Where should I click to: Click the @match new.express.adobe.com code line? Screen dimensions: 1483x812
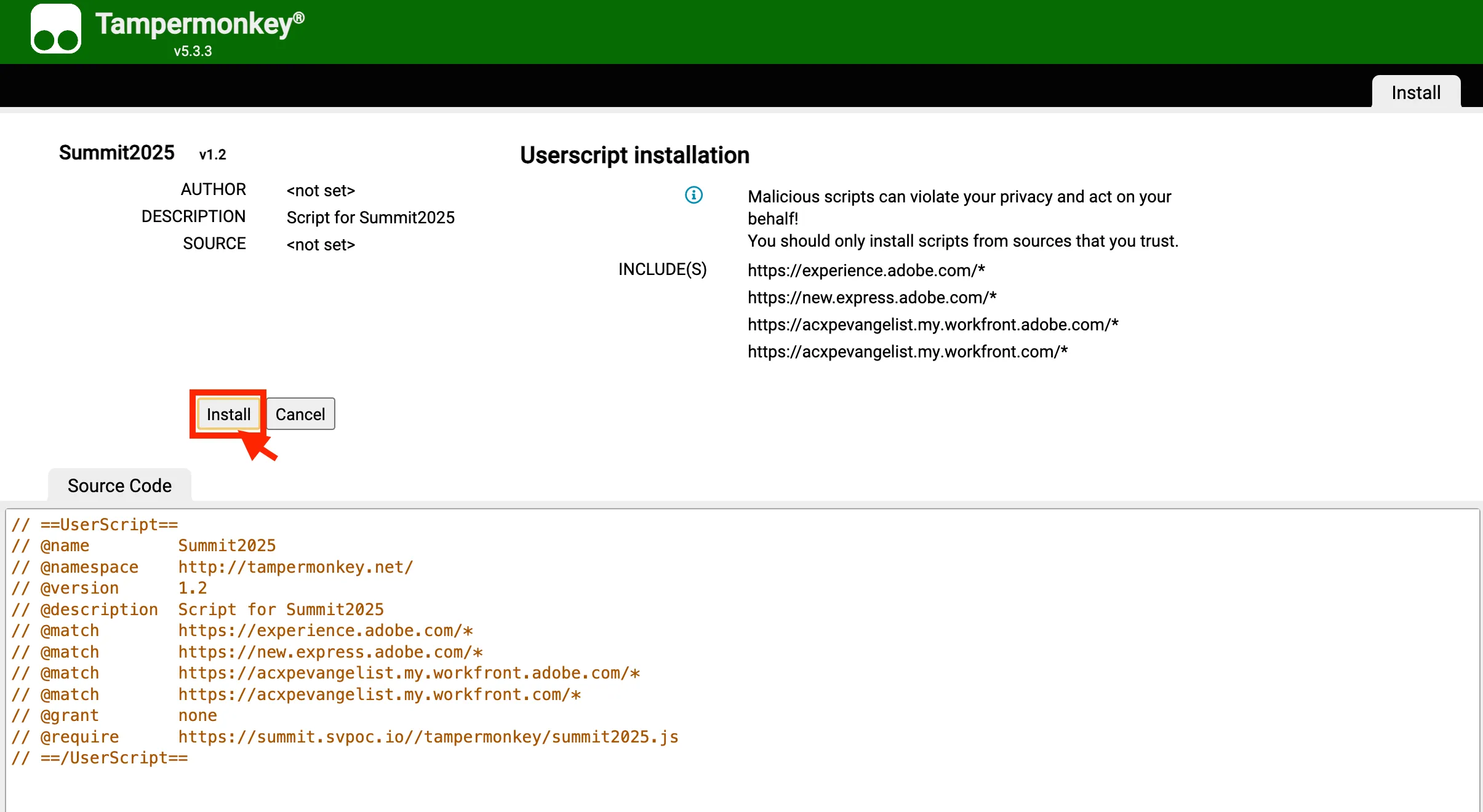(x=247, y=652)
